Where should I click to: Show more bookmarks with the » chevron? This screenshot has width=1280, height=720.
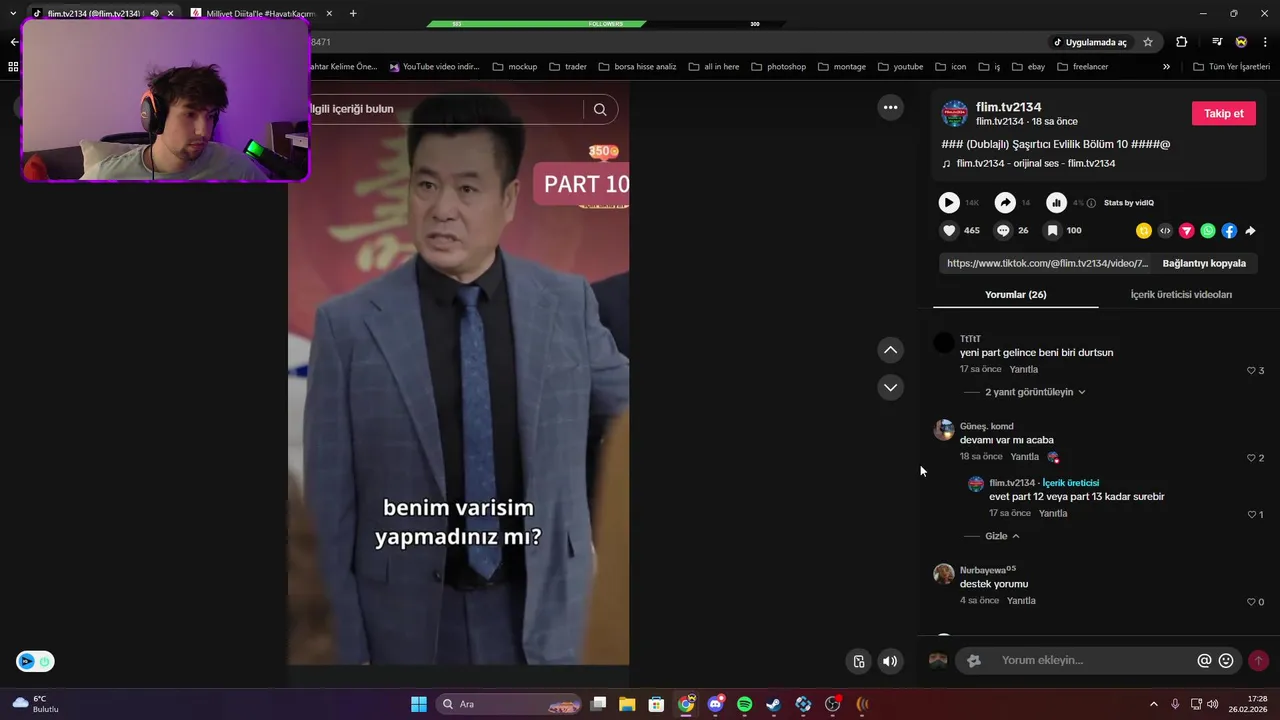coord(1166,67)
